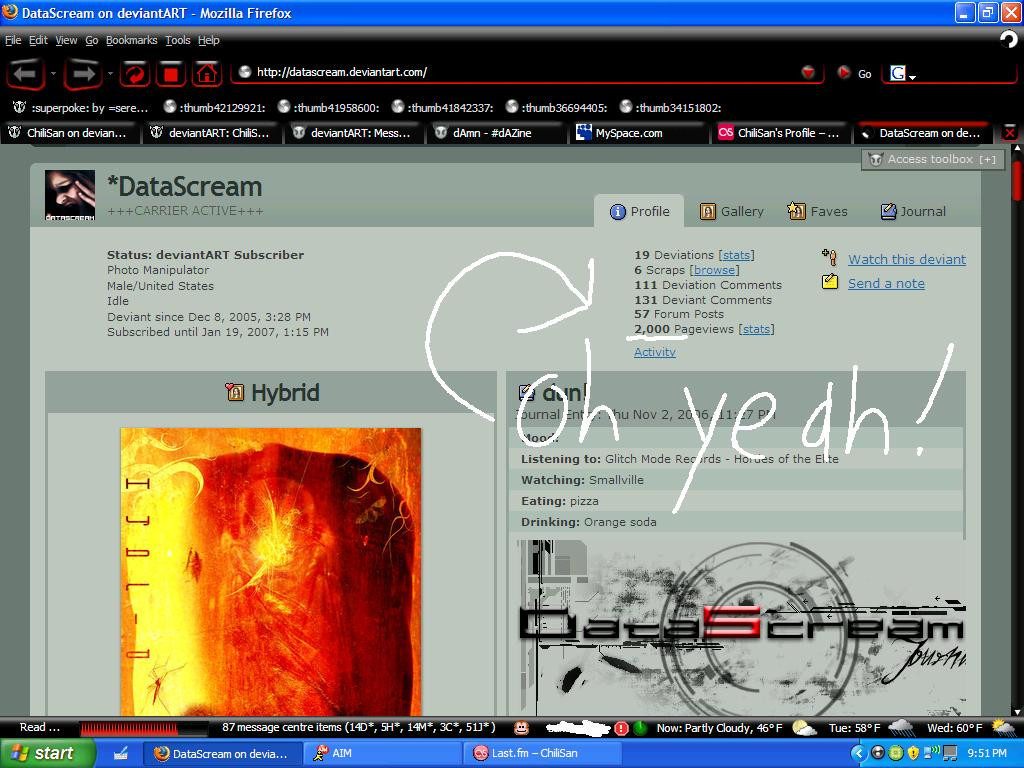
Task: Open the Back button history dropdown
Action: [53, 74]
